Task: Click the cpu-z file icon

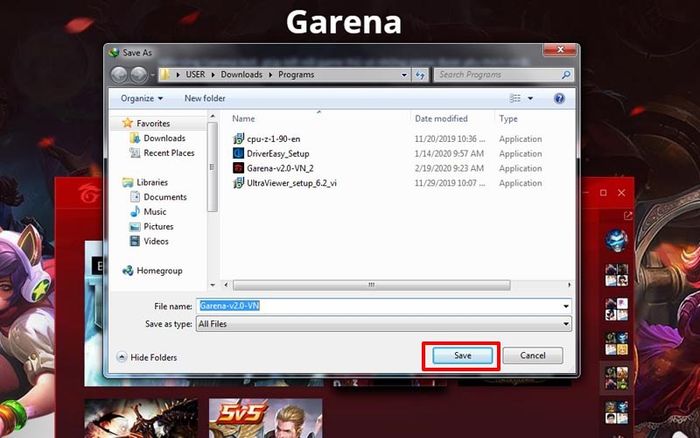Action: 238,139
